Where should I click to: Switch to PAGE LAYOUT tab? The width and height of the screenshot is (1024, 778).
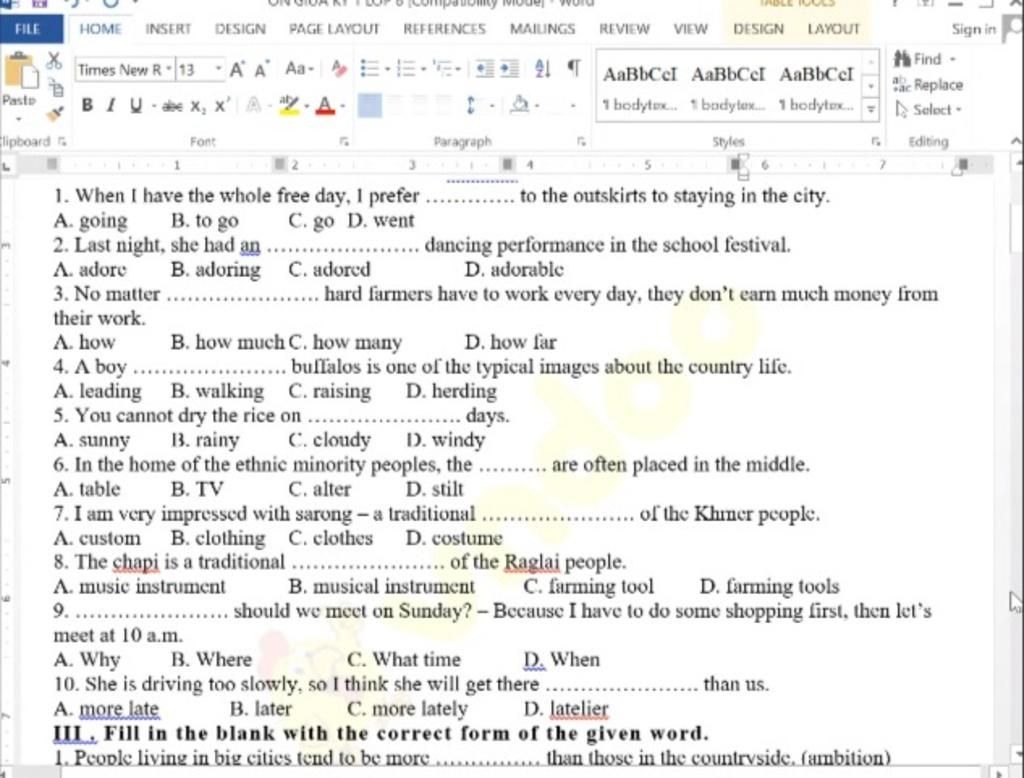[334, 29]
